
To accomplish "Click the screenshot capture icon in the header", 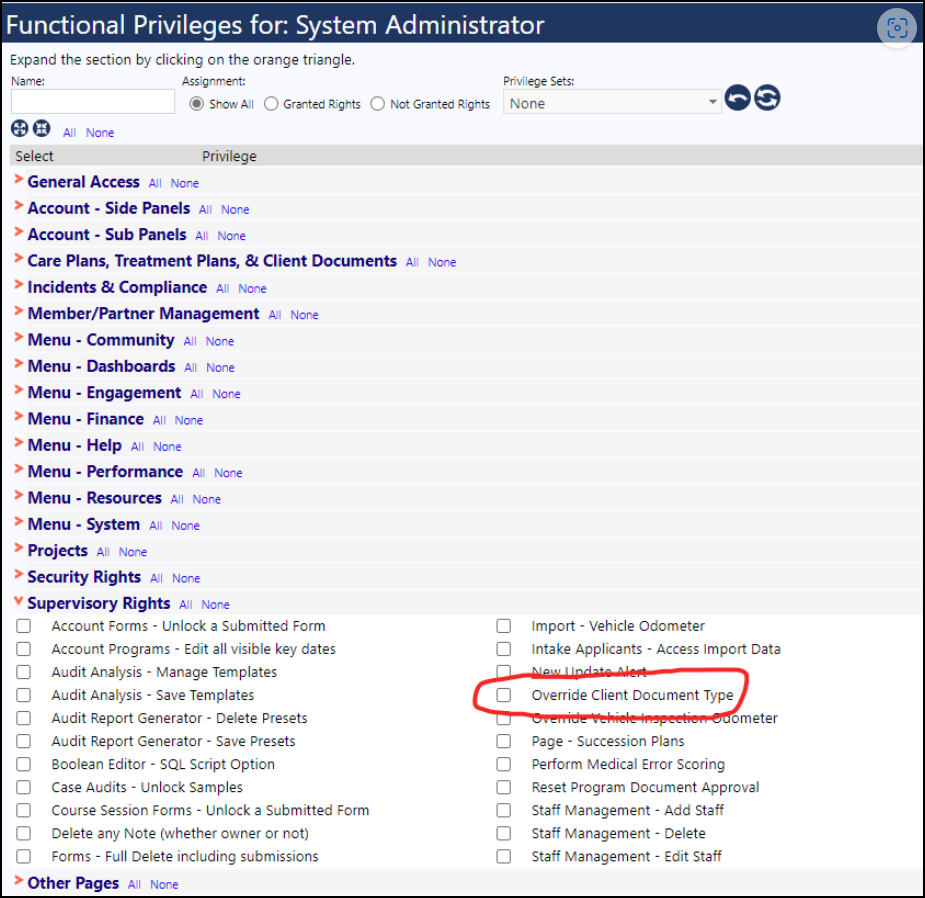I will [897, 27].
